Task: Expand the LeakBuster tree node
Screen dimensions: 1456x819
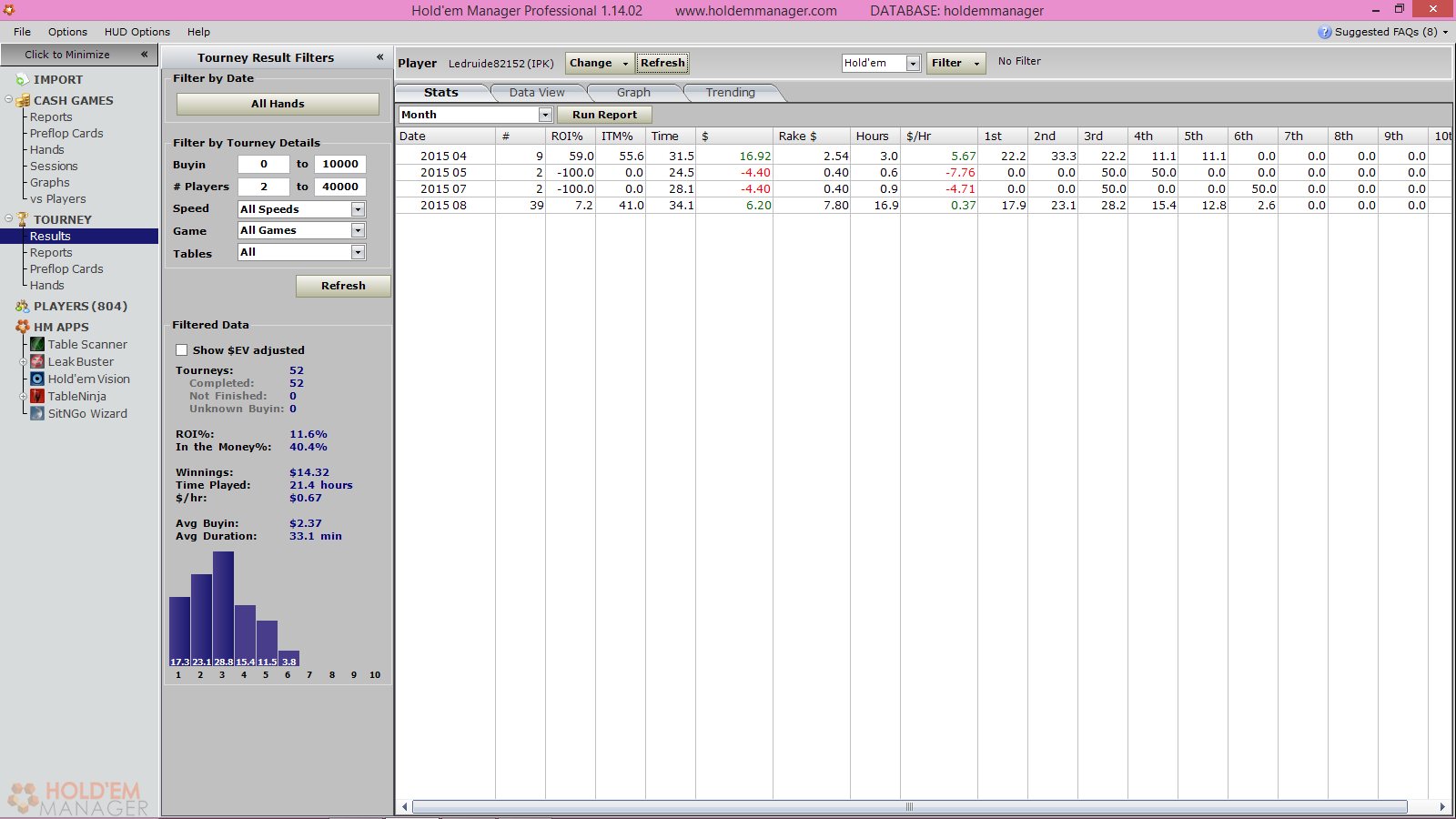Action: (x=23, y=361)
